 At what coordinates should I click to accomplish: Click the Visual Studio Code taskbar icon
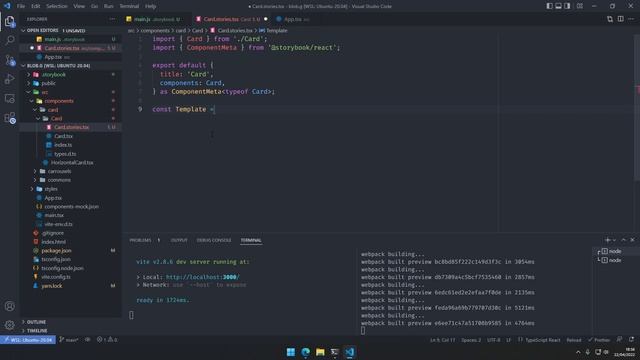click(x=350, y=352)
